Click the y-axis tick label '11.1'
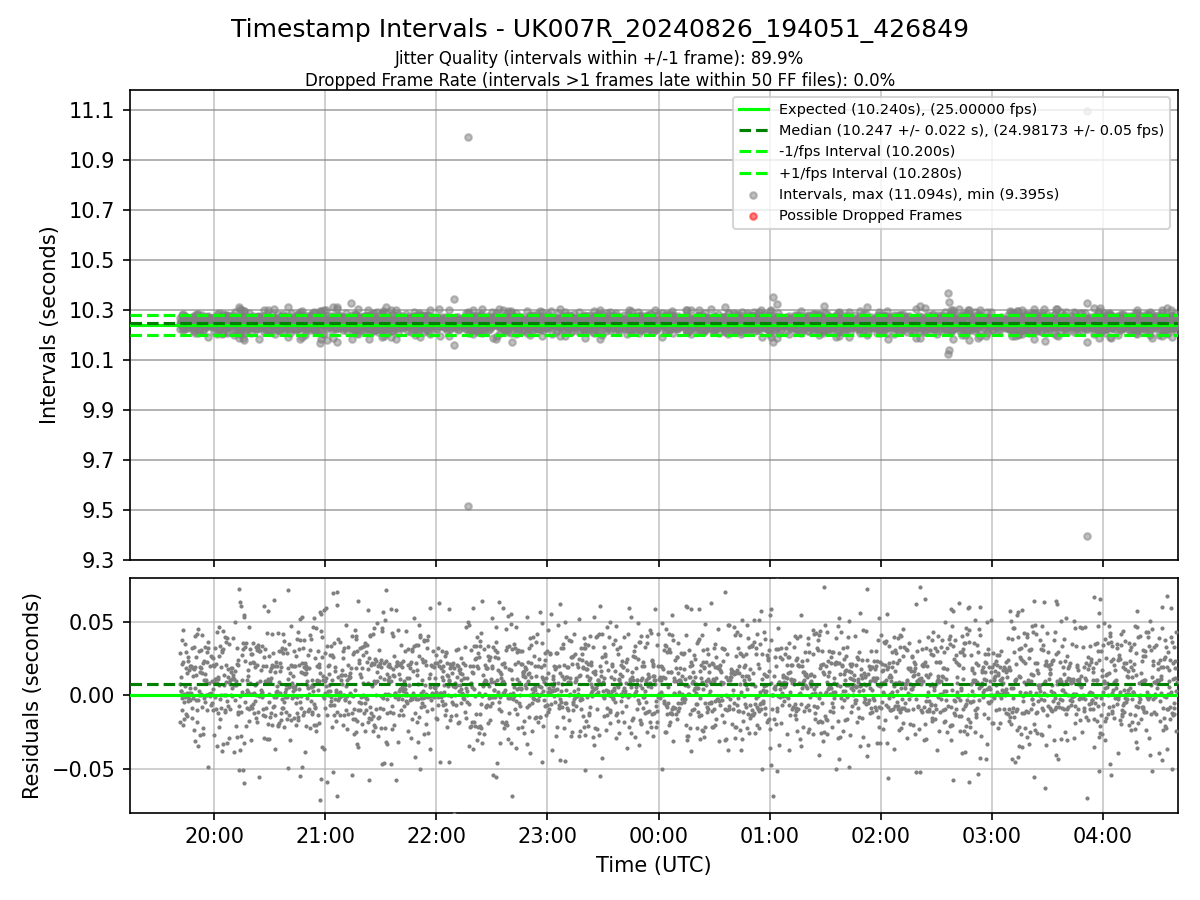 click(x=90, y=110)
